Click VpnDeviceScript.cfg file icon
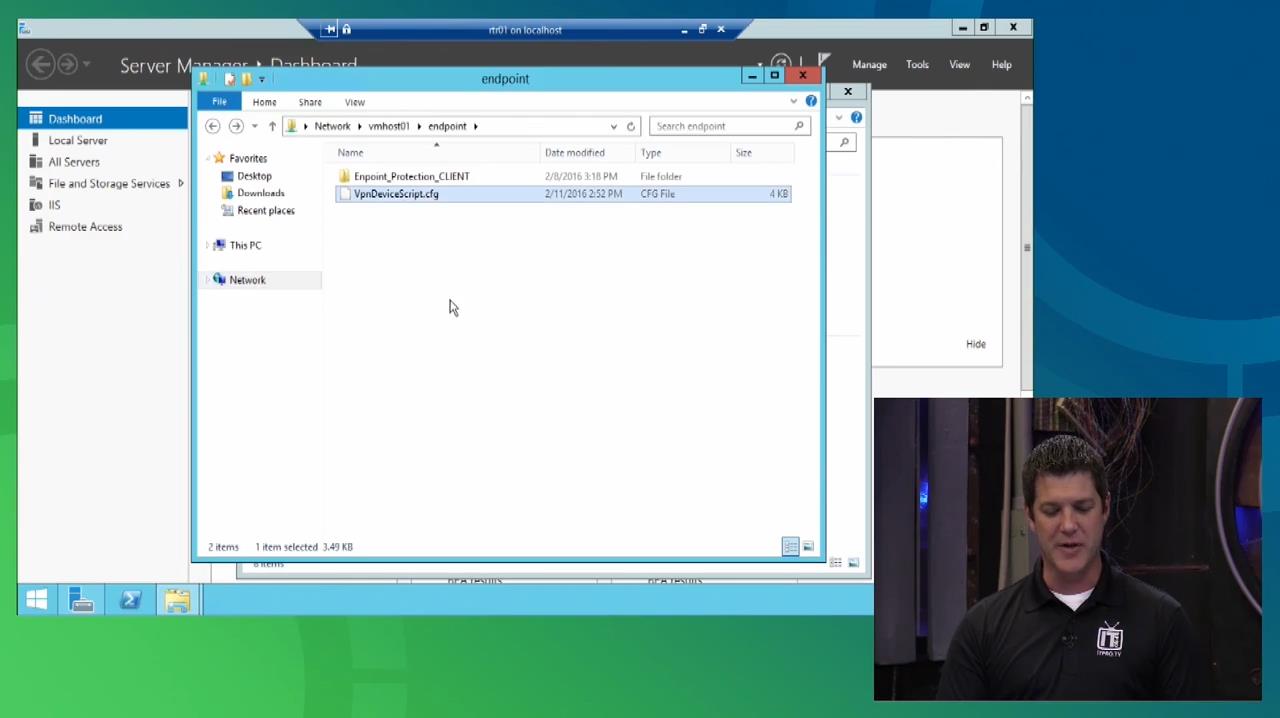The height and width of the screenshot is (718, 1280). 344,194
